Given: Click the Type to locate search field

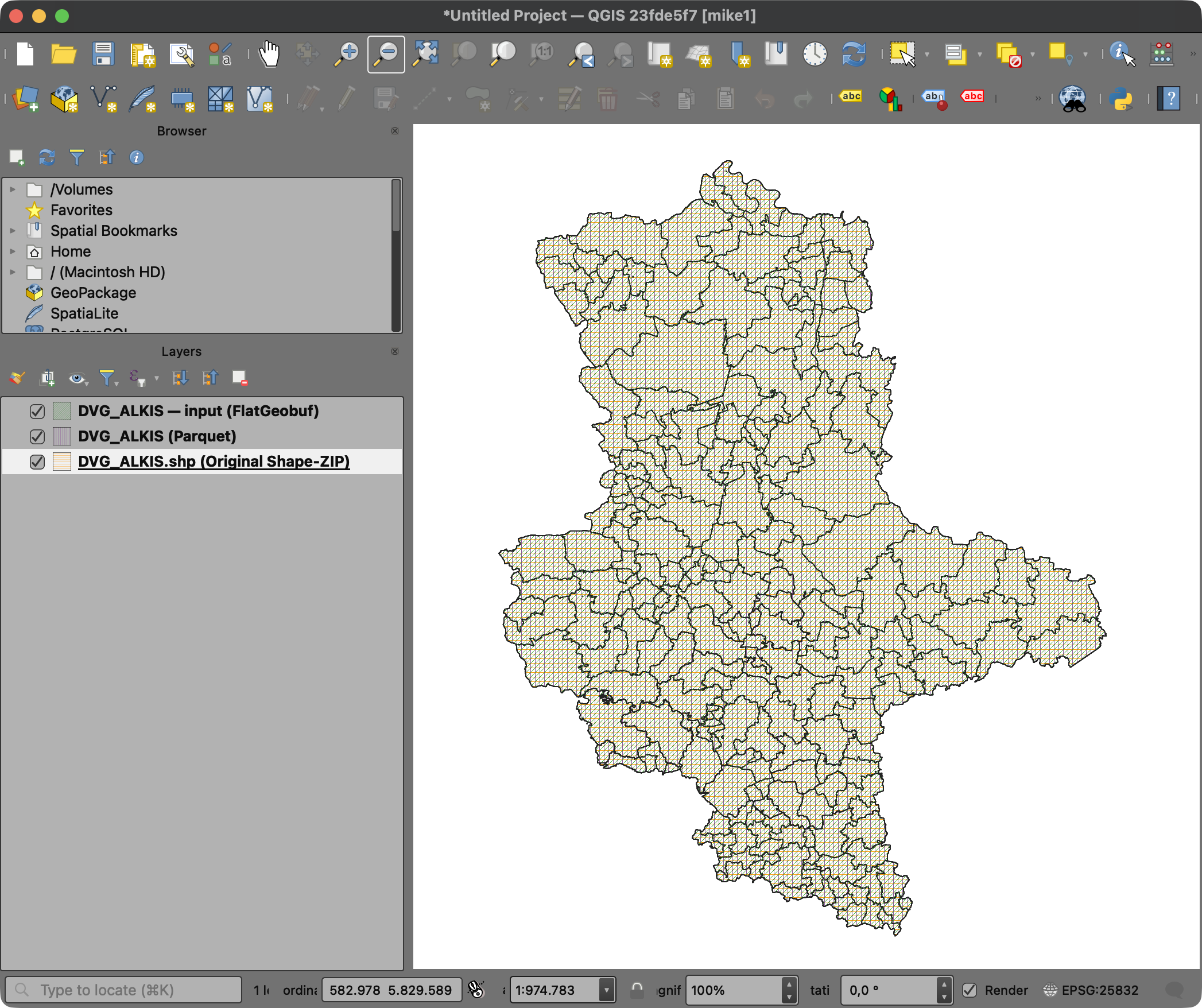Looking at the screenshot, I should tap(123, 990).
